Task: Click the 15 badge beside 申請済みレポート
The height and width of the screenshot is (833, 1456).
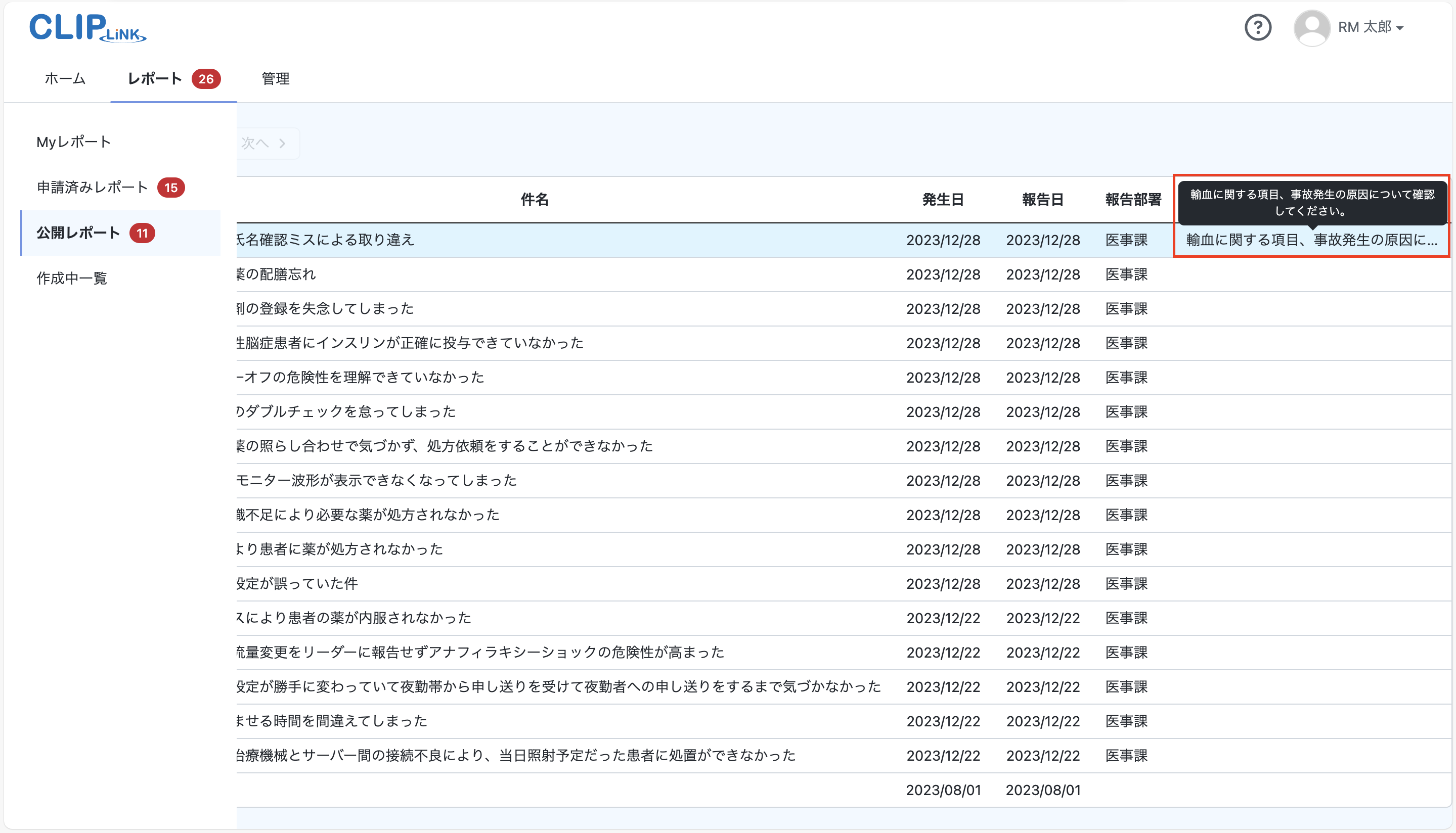Action: pos(172,188)
